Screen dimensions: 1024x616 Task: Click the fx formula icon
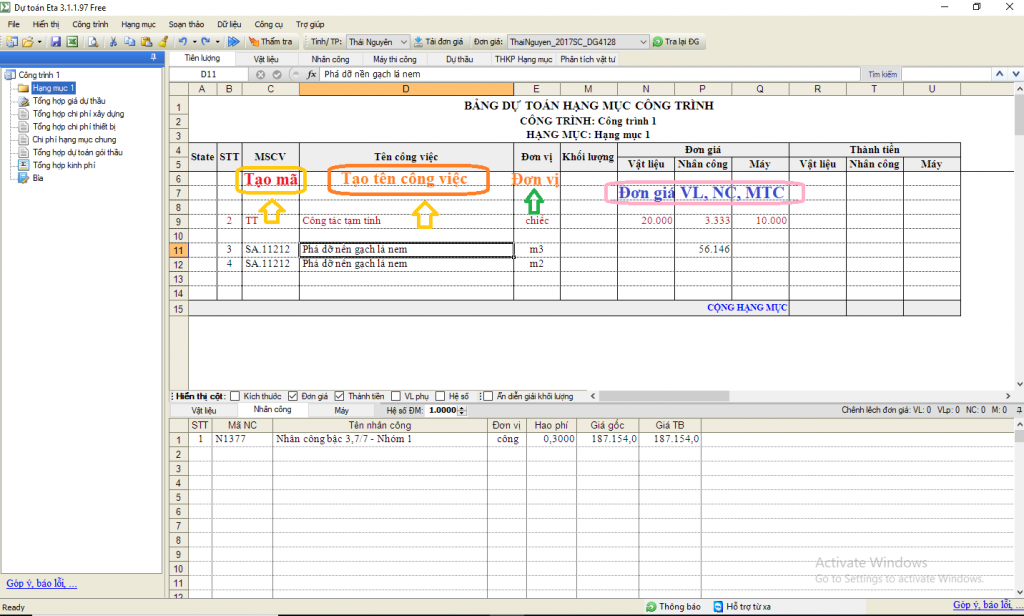311,74
